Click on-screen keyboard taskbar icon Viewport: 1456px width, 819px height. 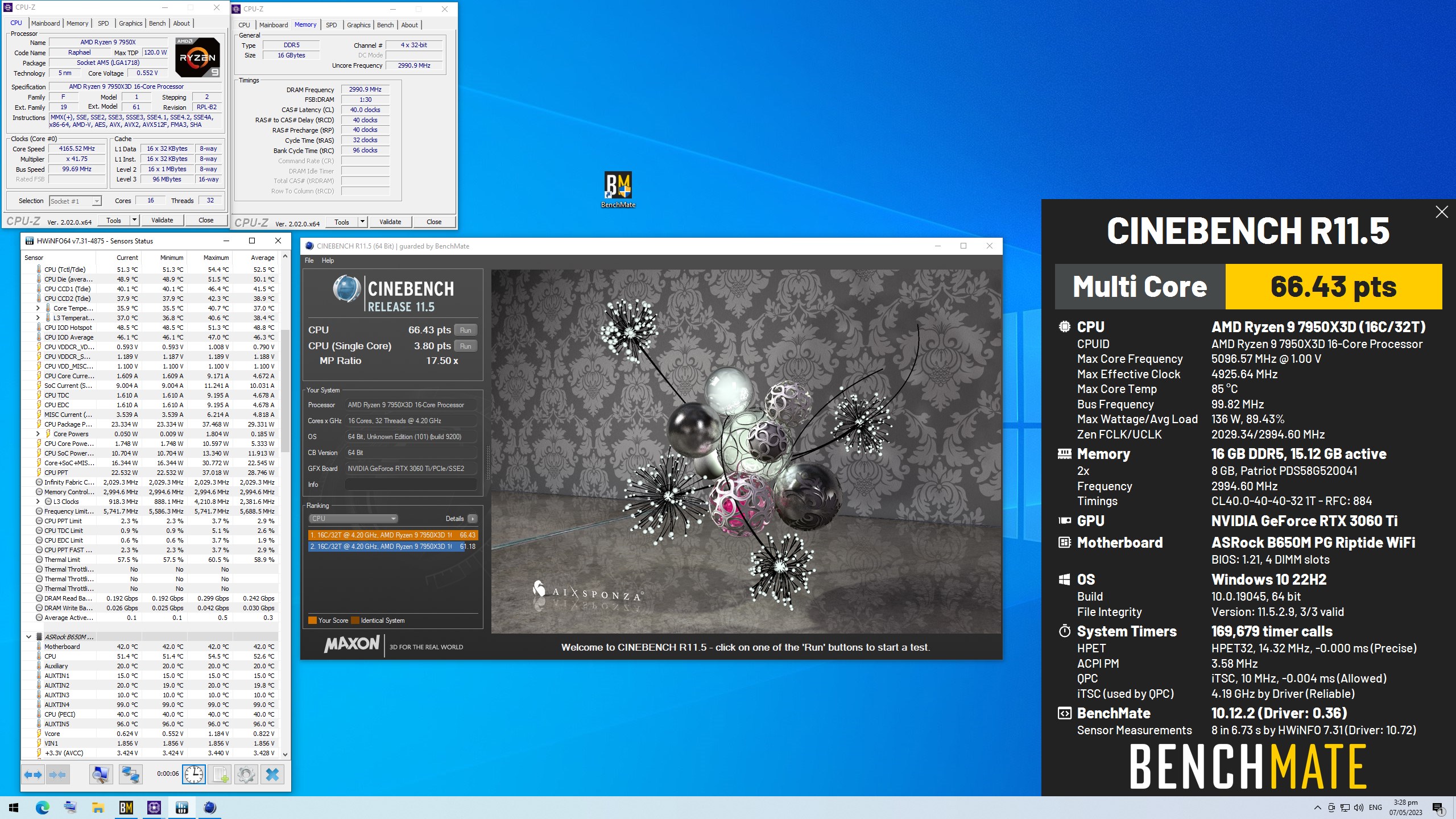click(x=70, y=808)
